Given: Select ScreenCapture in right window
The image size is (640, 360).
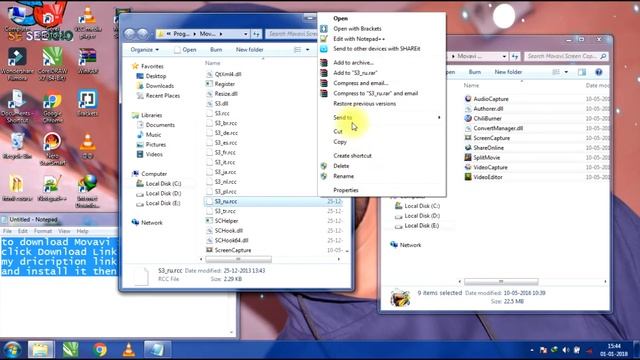Looking at the screenshot, I should click(x=491, y=138).
